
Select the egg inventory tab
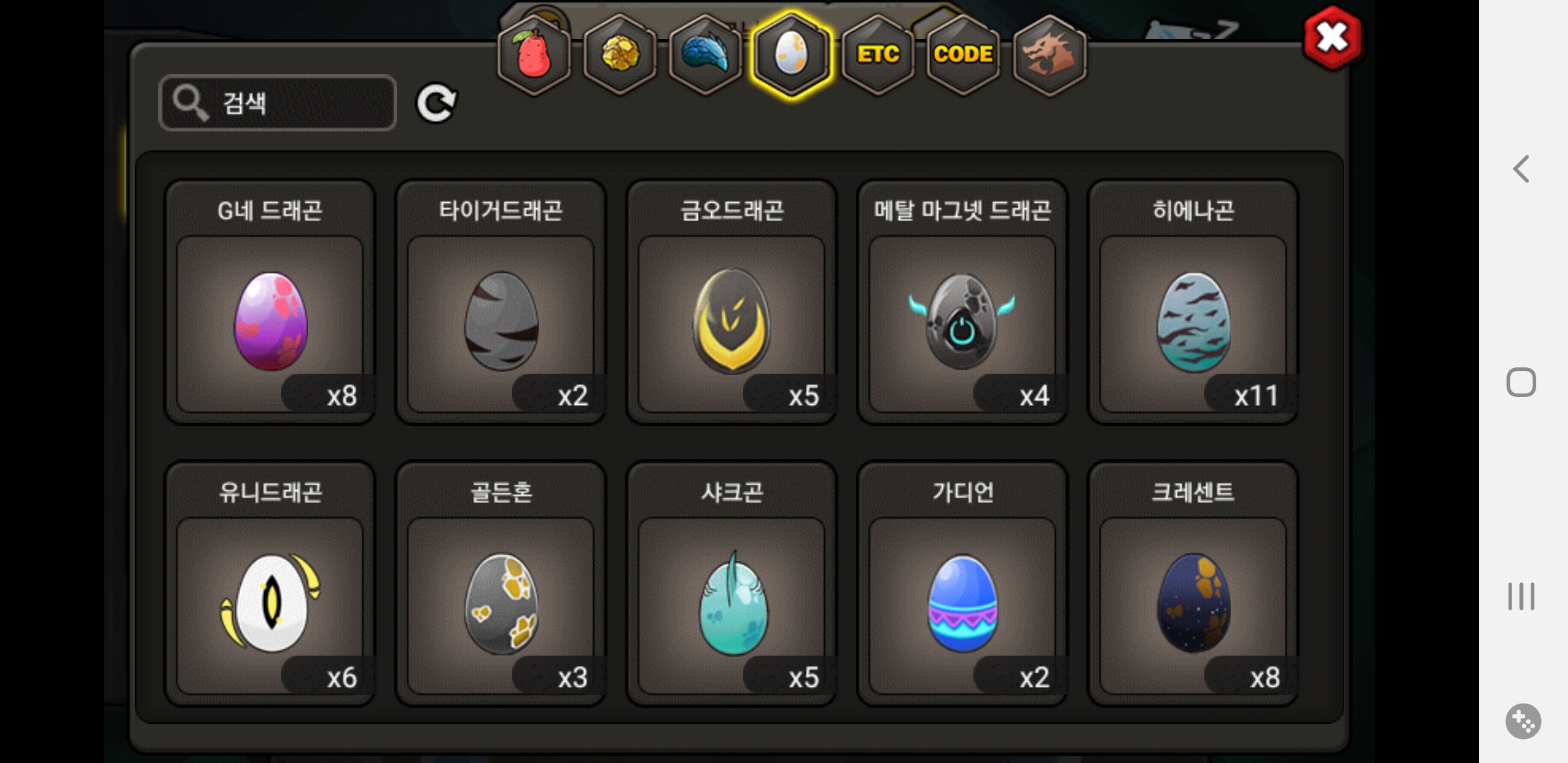coord(791,55)
